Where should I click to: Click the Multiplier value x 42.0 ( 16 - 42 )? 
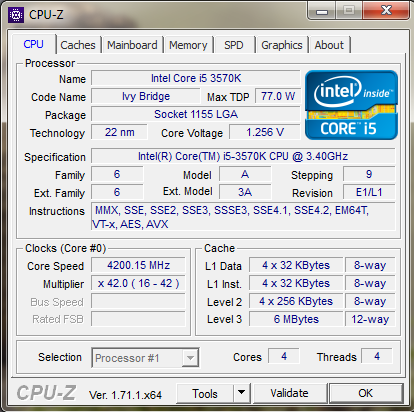(138, 283)
